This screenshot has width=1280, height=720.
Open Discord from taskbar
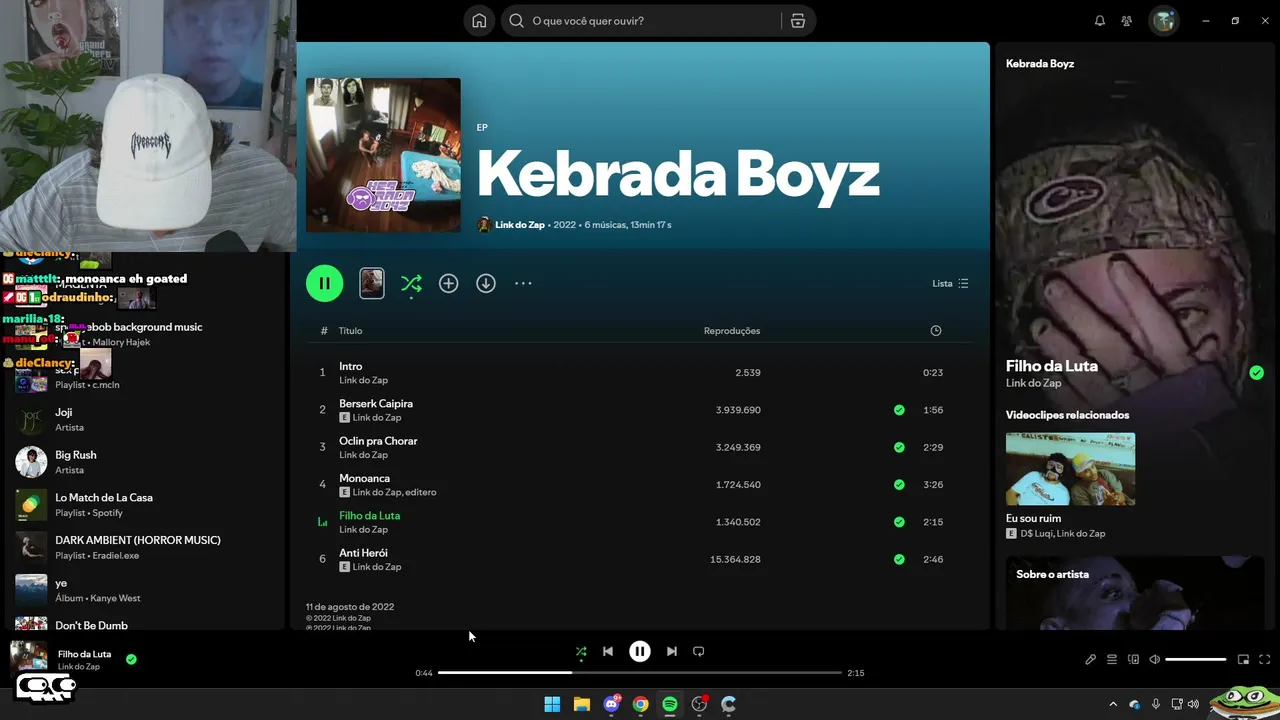[611, 704]
